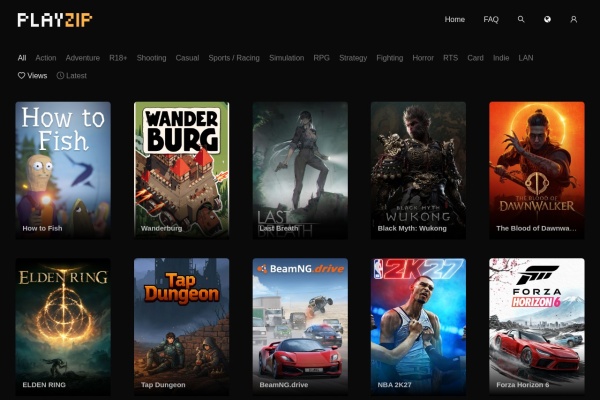Filter by Shooting category
The height and width of the screenshot is (400, 600).
pos(152,58)
